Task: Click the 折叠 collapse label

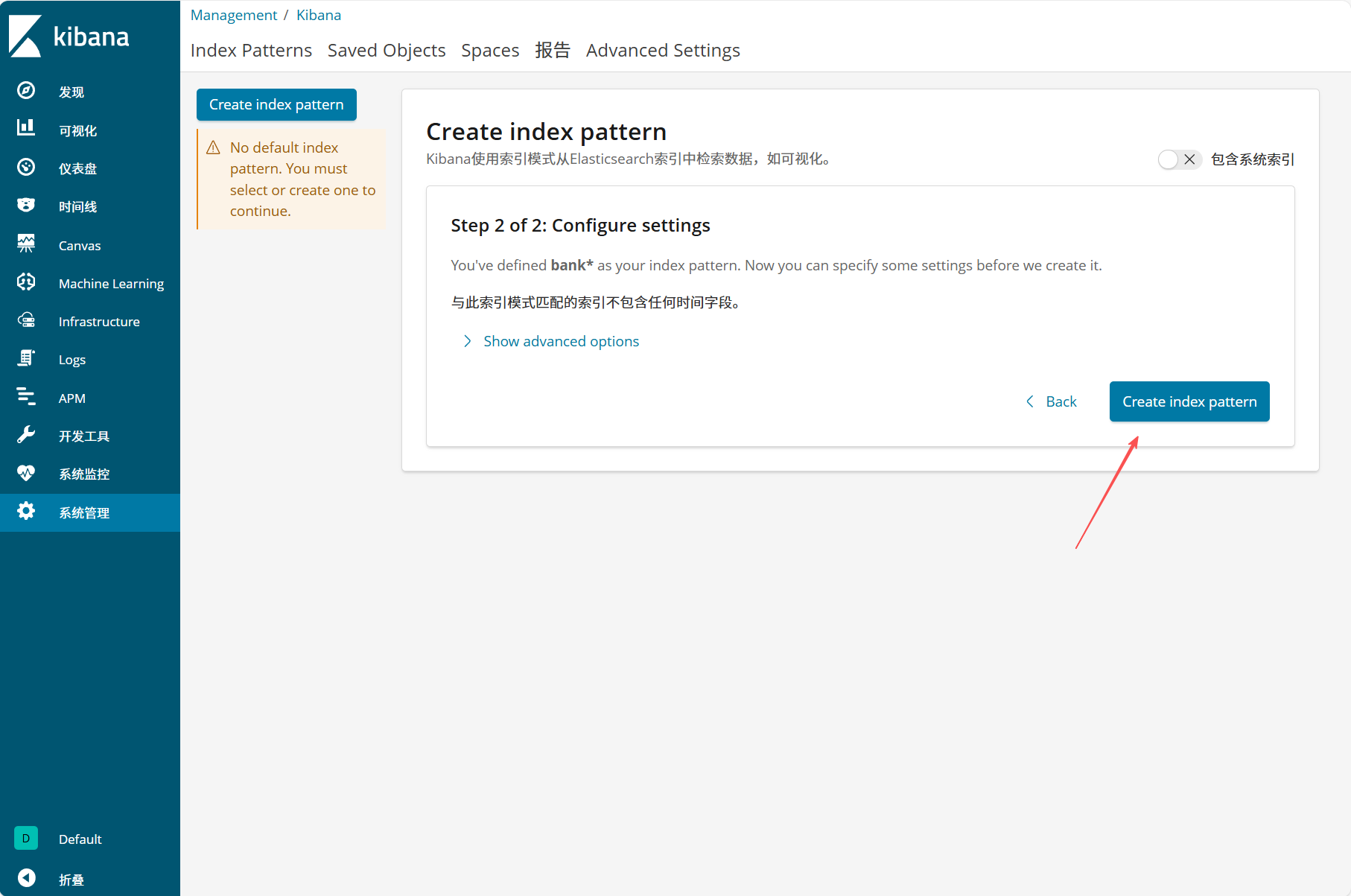Action: [x=71, y=880]
